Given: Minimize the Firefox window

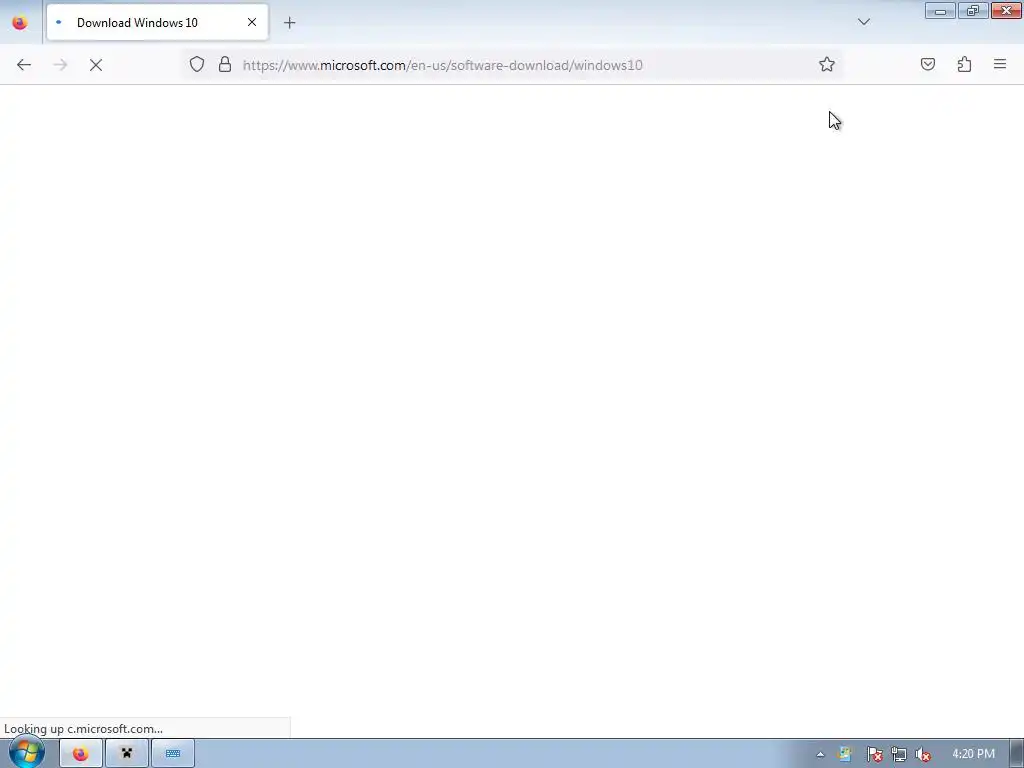Looking at the screenshot, I should 940,11.
